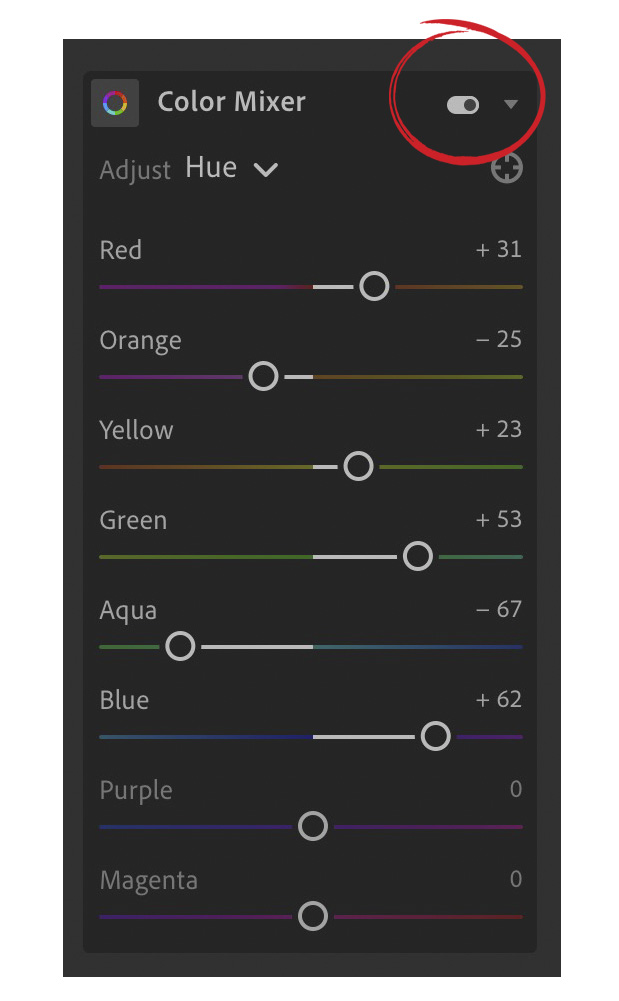Click the Aqua value field -67
The width and height of the screenshot is (619, 1001).
[x=499, y=610]
